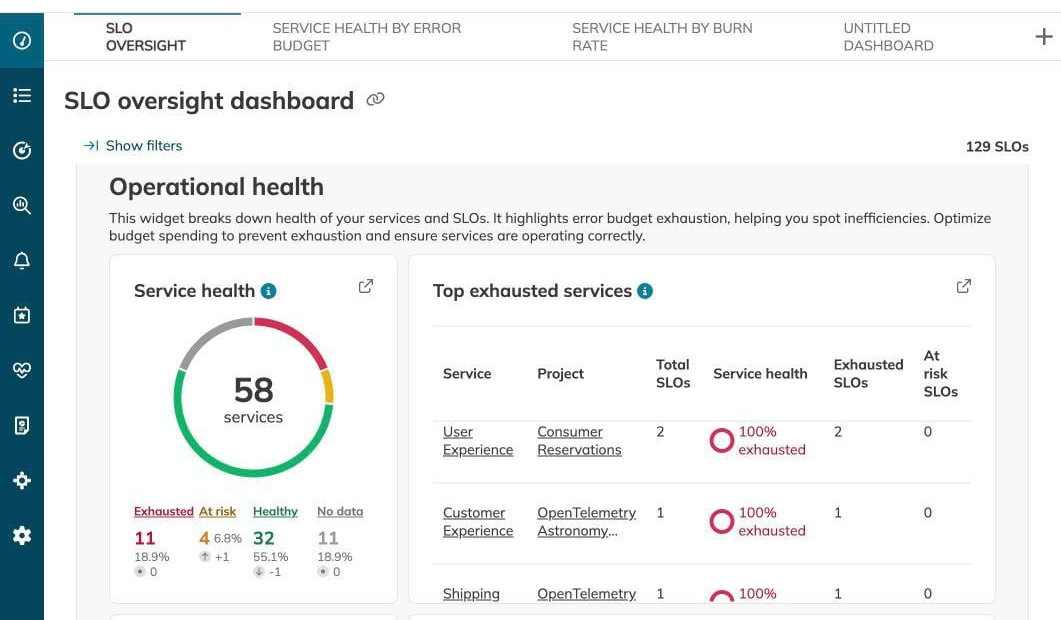
Task: Open the list view icon in the sidebar
Action: [x=22, y=95]
